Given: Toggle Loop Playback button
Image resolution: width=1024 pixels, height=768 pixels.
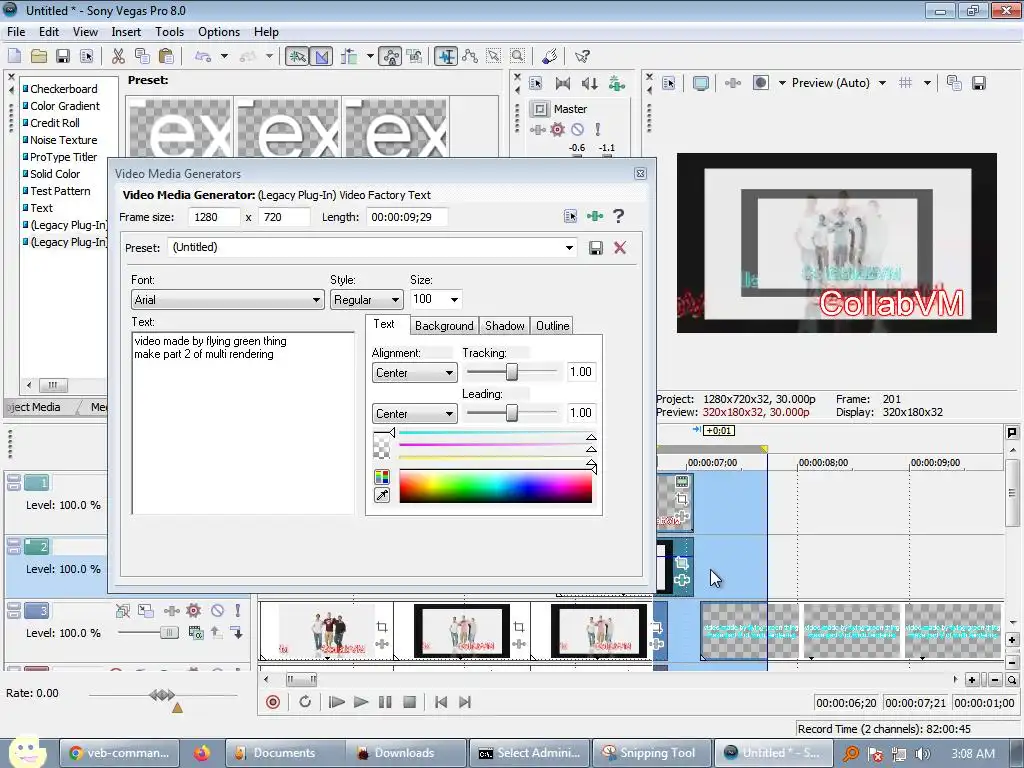Looking at the screenshot, I should coord(305,702).
